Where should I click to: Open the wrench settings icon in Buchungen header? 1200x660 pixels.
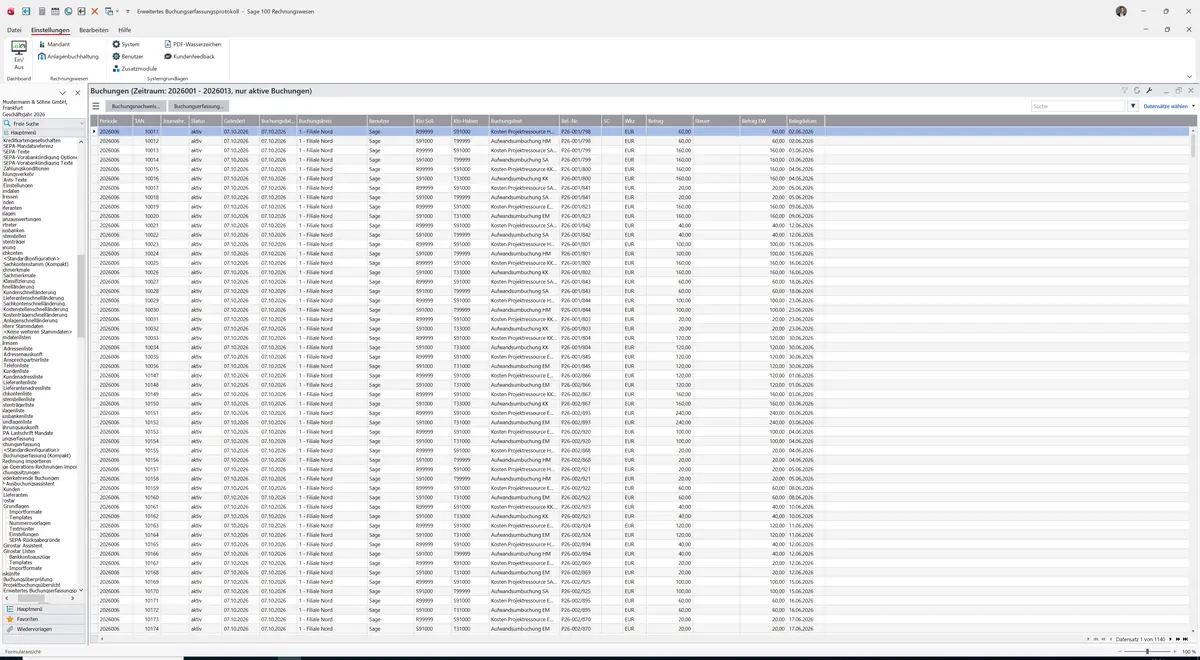coord(1150,90)
